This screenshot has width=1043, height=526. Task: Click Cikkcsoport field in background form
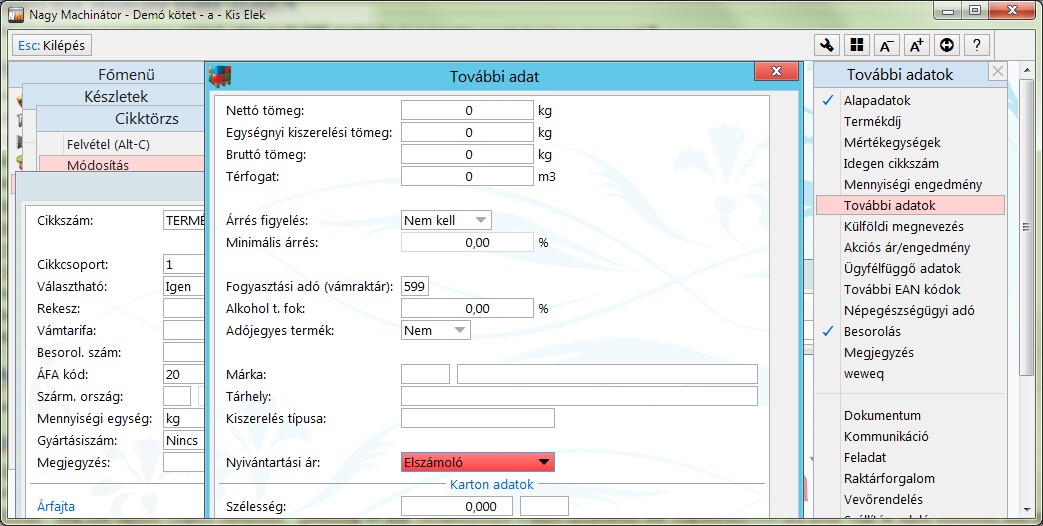(184, 264)
